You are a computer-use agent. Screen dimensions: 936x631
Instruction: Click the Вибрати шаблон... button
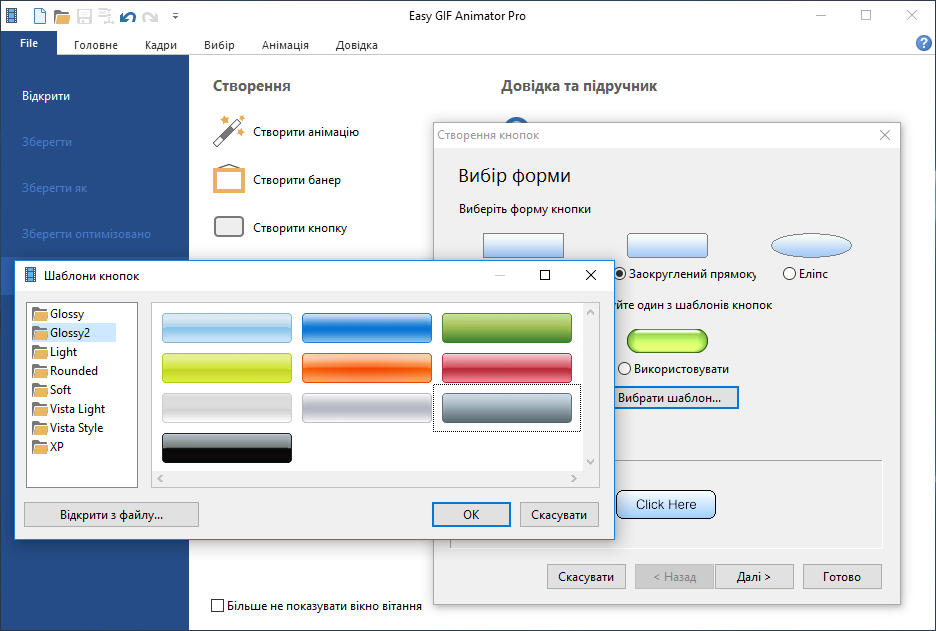(676, 398)
